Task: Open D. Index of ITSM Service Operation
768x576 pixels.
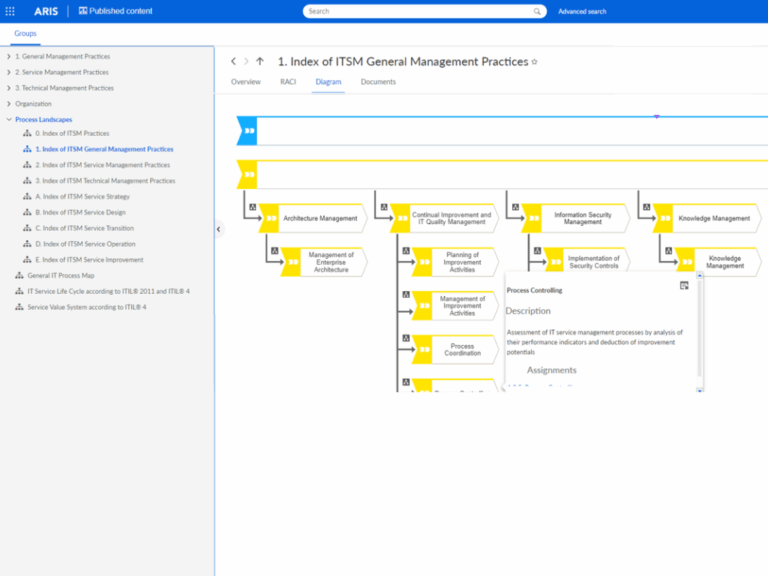Action: [85, 244]
